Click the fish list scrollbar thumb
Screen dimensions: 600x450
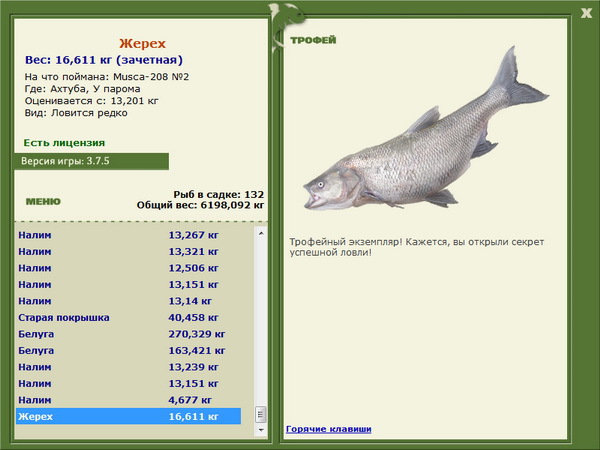261,414
